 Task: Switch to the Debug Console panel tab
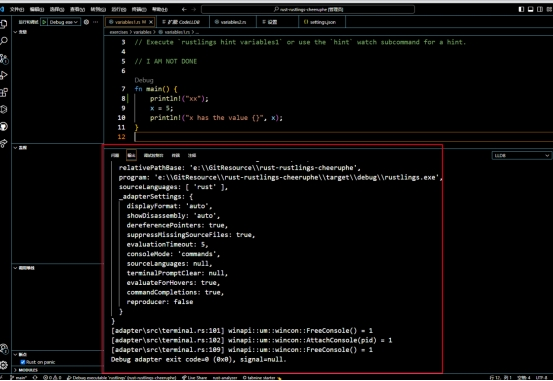(x=153, y=155)
